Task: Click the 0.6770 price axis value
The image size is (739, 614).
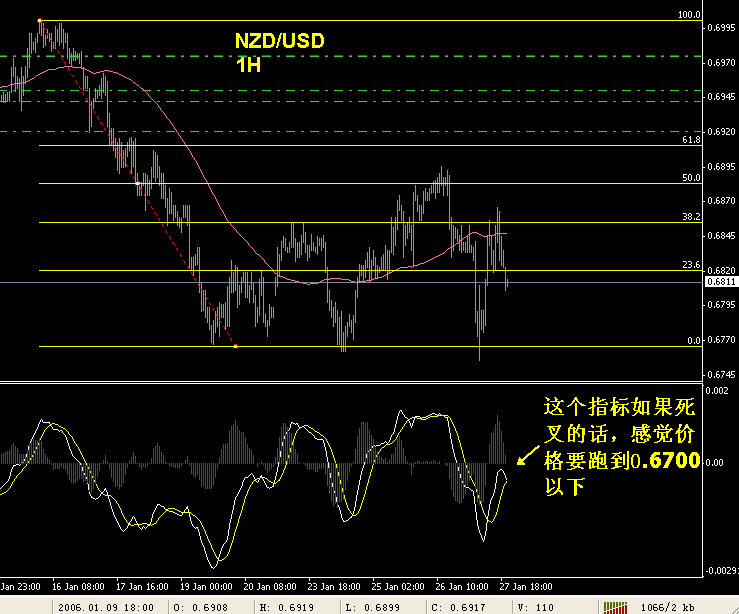Action: click(x=721, y=340)
